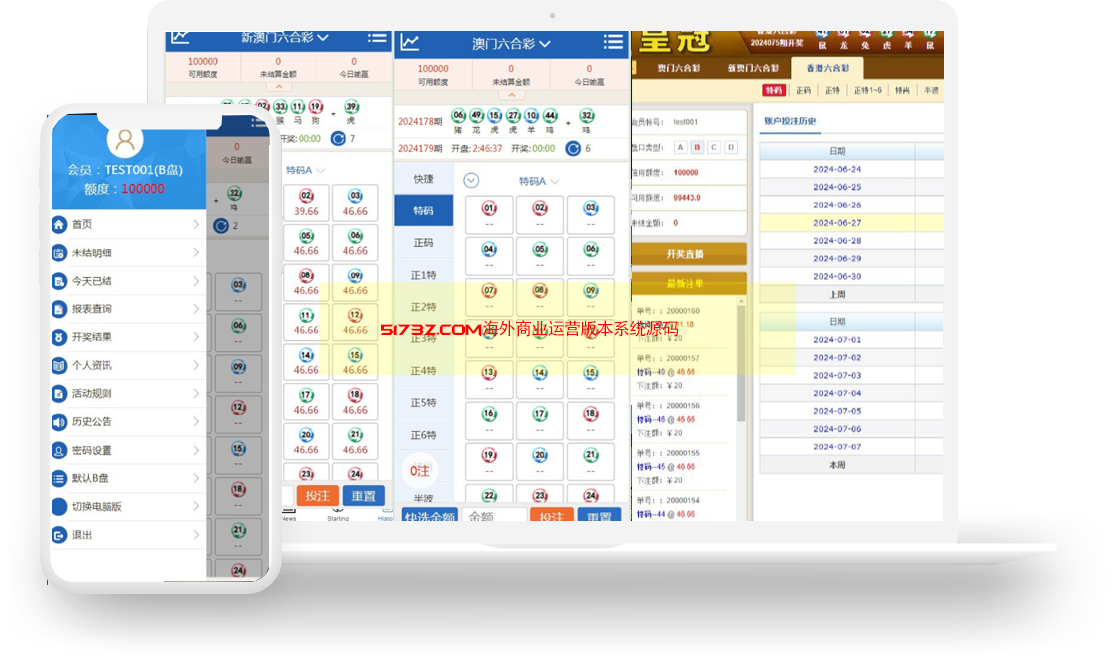This screenshot has width=1114, height=657.
Task: Open date link 2024-07-03
Action: tap(837, 376)
